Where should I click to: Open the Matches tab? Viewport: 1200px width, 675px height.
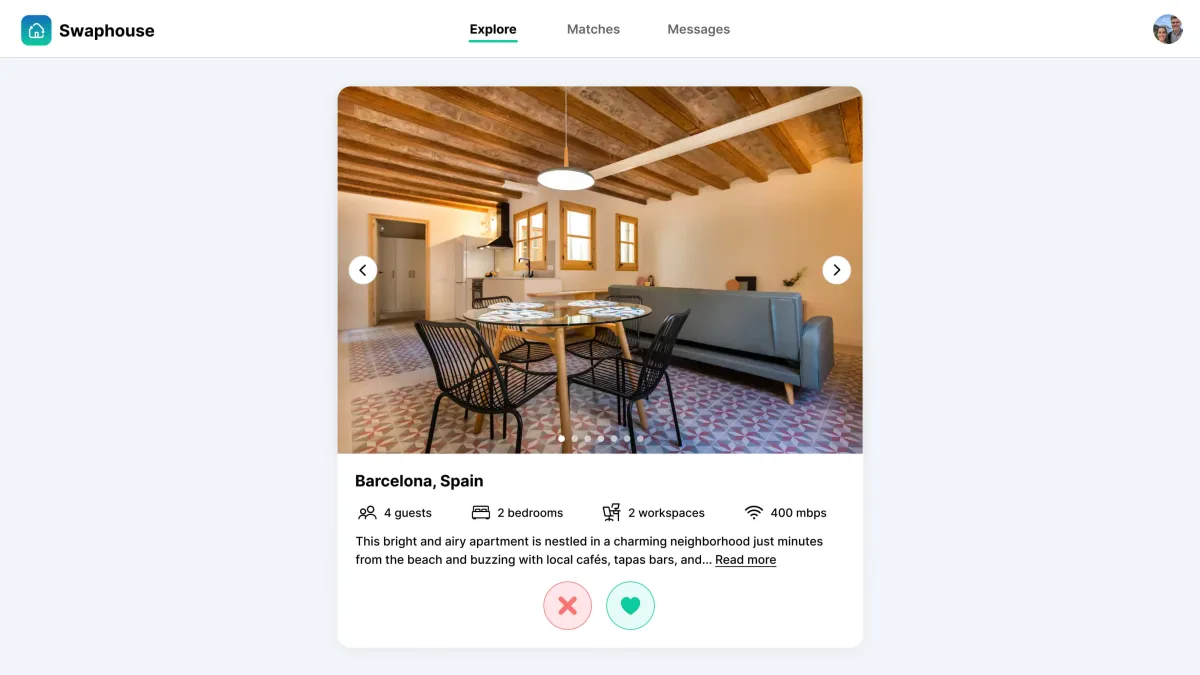click(x=593, y=29)
